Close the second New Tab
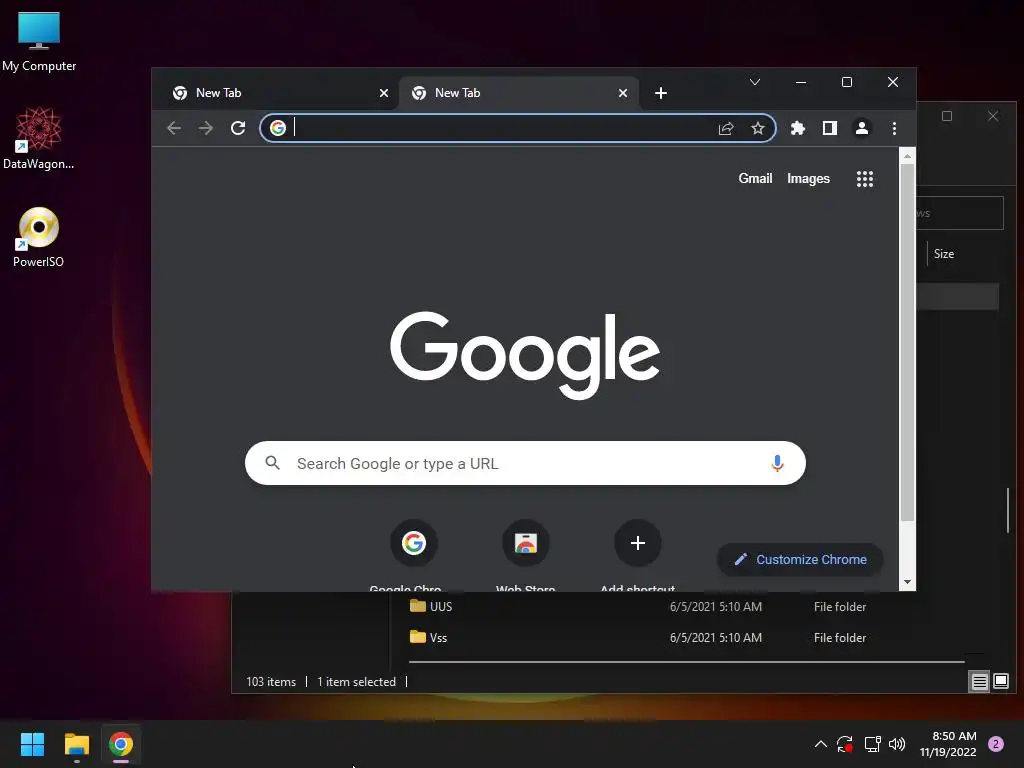This screenshot has width=1024, height=768. [x=623, y=93]
